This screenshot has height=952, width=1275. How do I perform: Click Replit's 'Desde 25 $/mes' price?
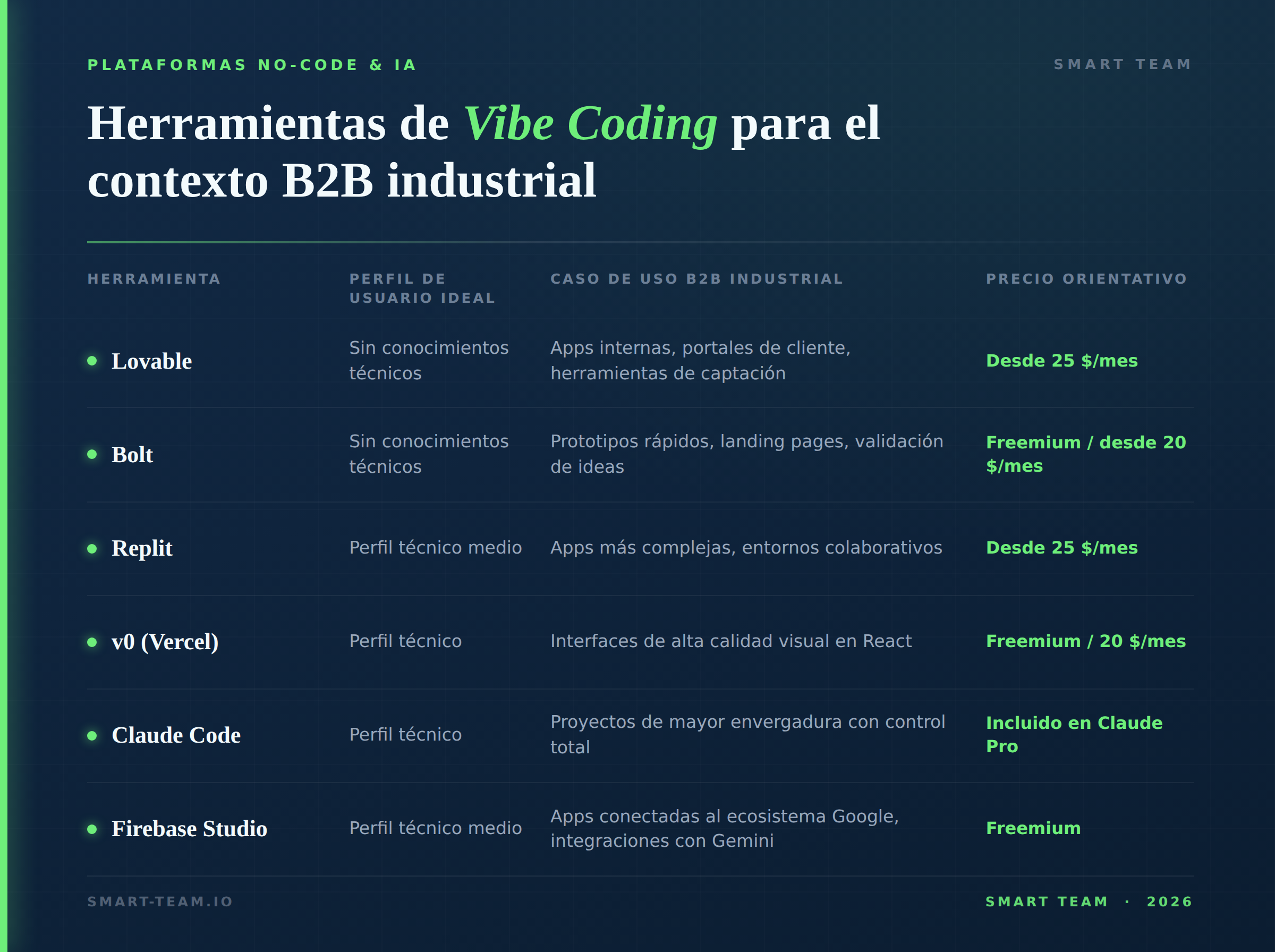pos(1062,548)
